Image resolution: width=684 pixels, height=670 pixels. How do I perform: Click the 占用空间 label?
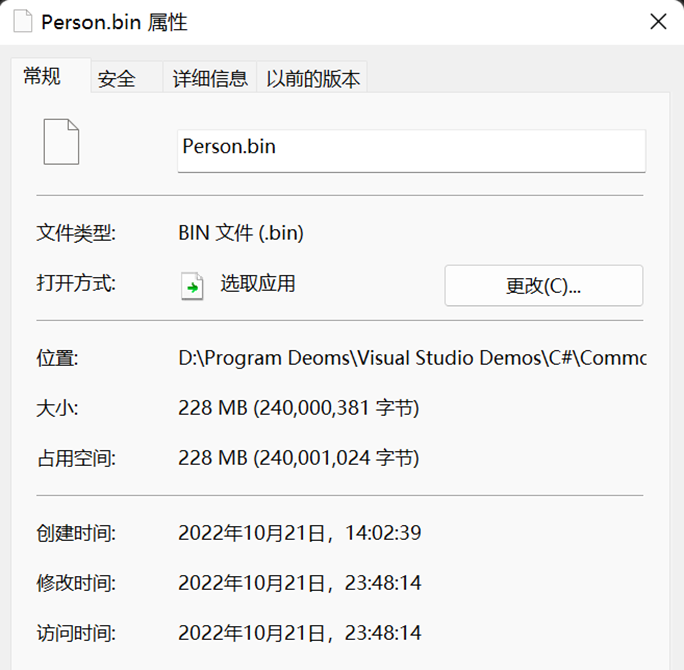coord(76,458)
